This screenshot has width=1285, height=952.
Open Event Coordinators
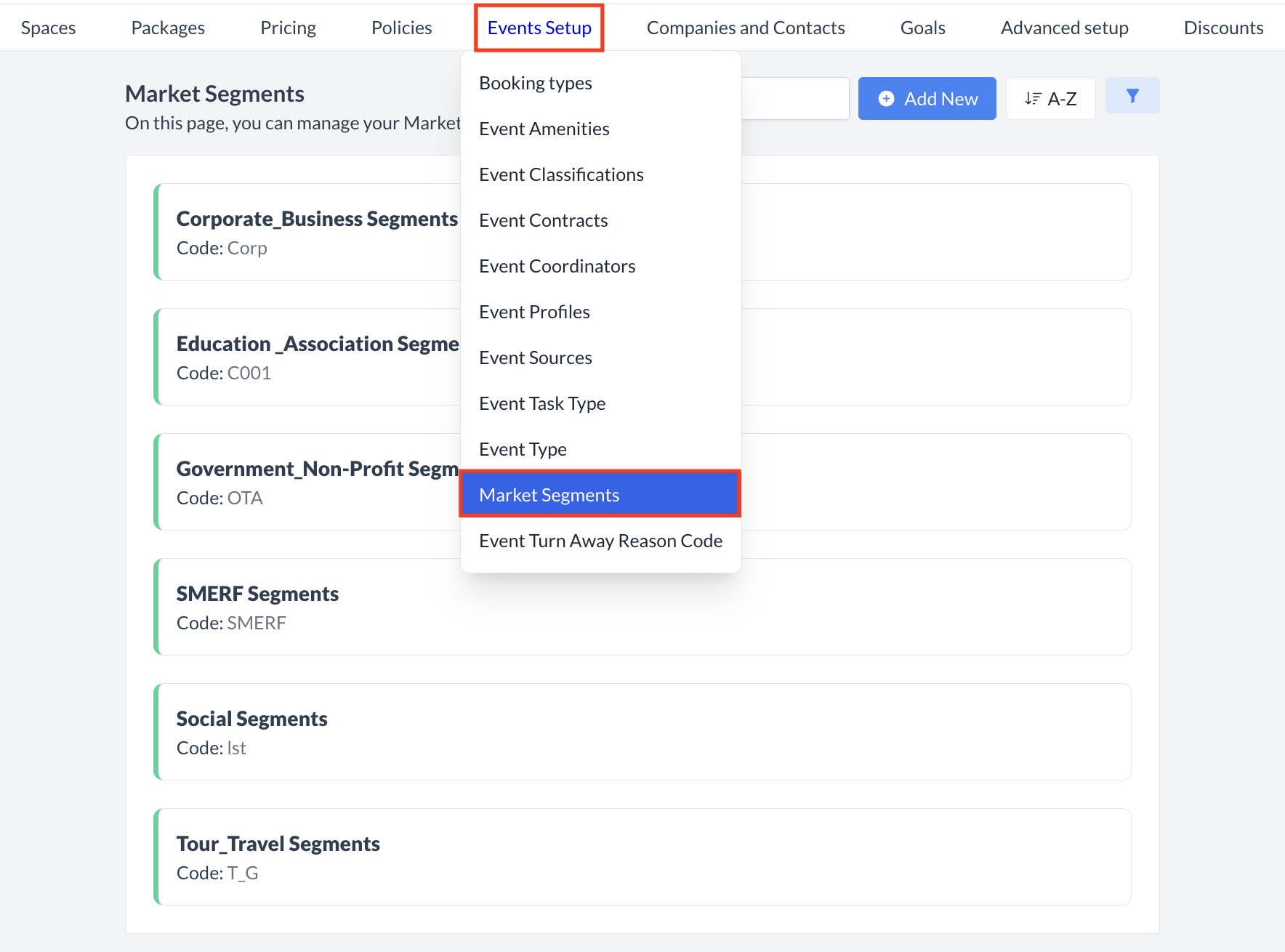coord(557,266)
